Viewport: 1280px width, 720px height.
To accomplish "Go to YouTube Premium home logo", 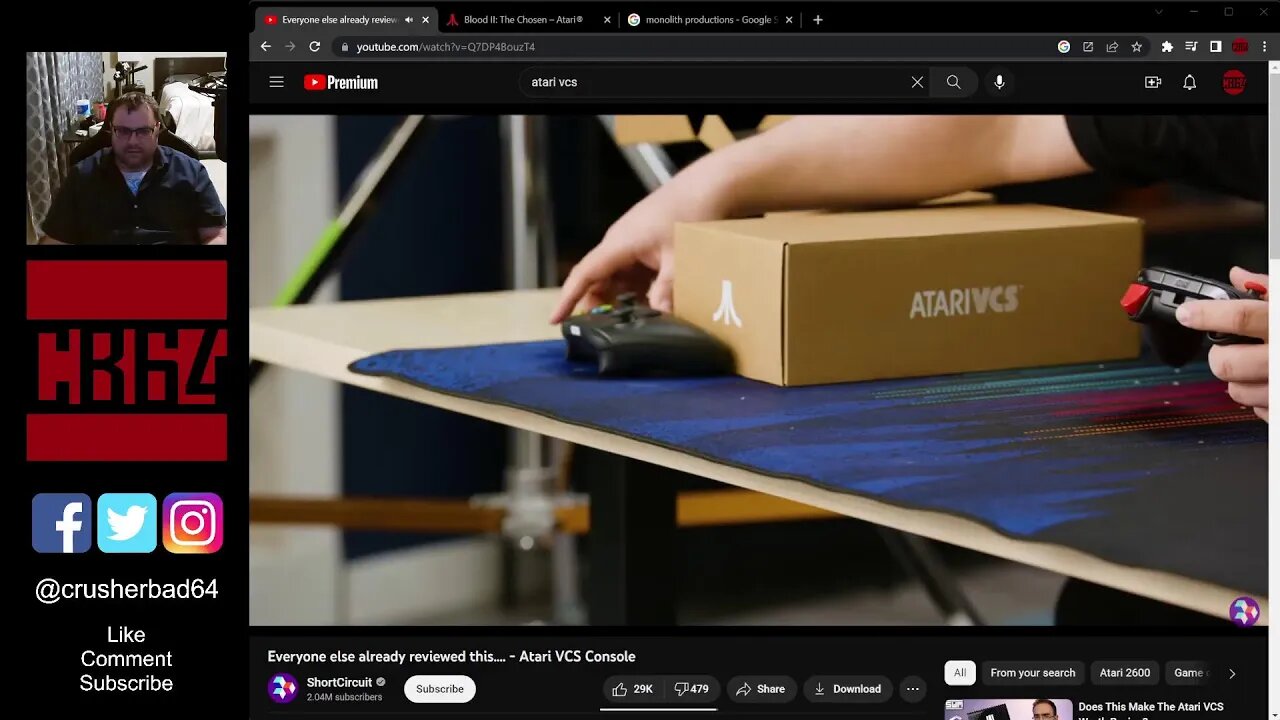I will 341,82.
